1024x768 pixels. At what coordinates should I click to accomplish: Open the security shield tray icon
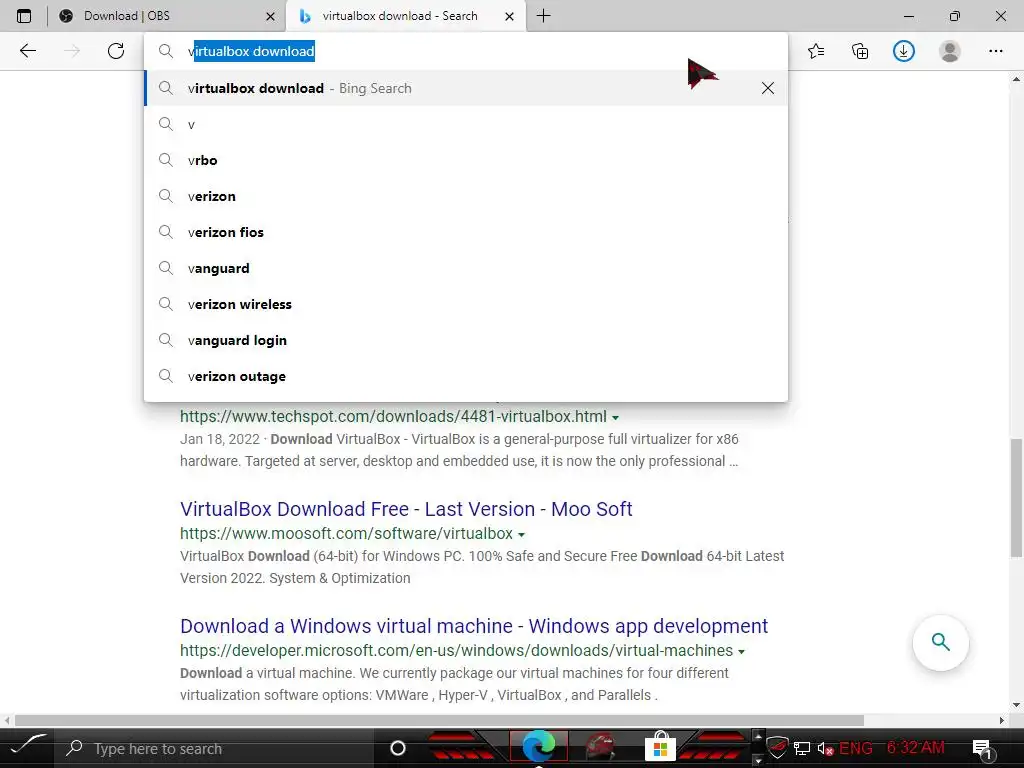coord(777,746)
